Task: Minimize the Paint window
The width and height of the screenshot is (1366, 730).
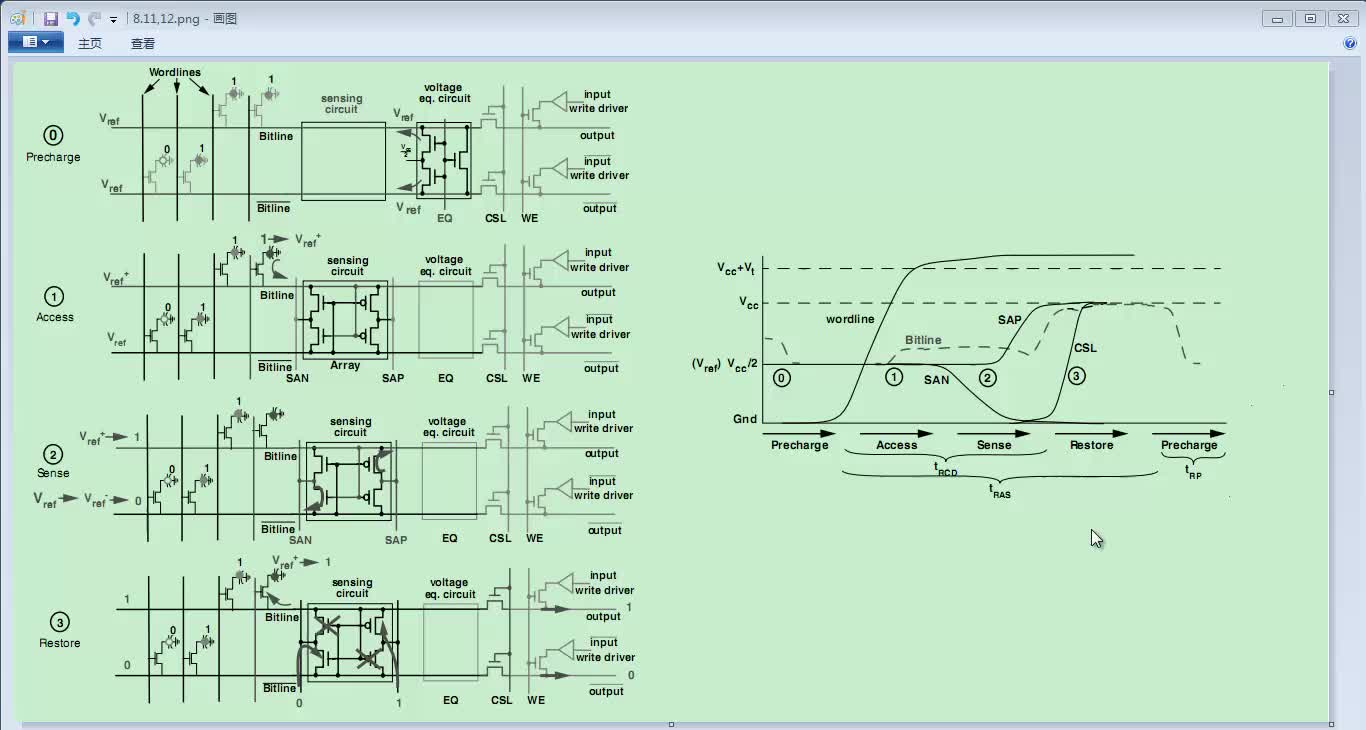Action: pos(1278,18)
